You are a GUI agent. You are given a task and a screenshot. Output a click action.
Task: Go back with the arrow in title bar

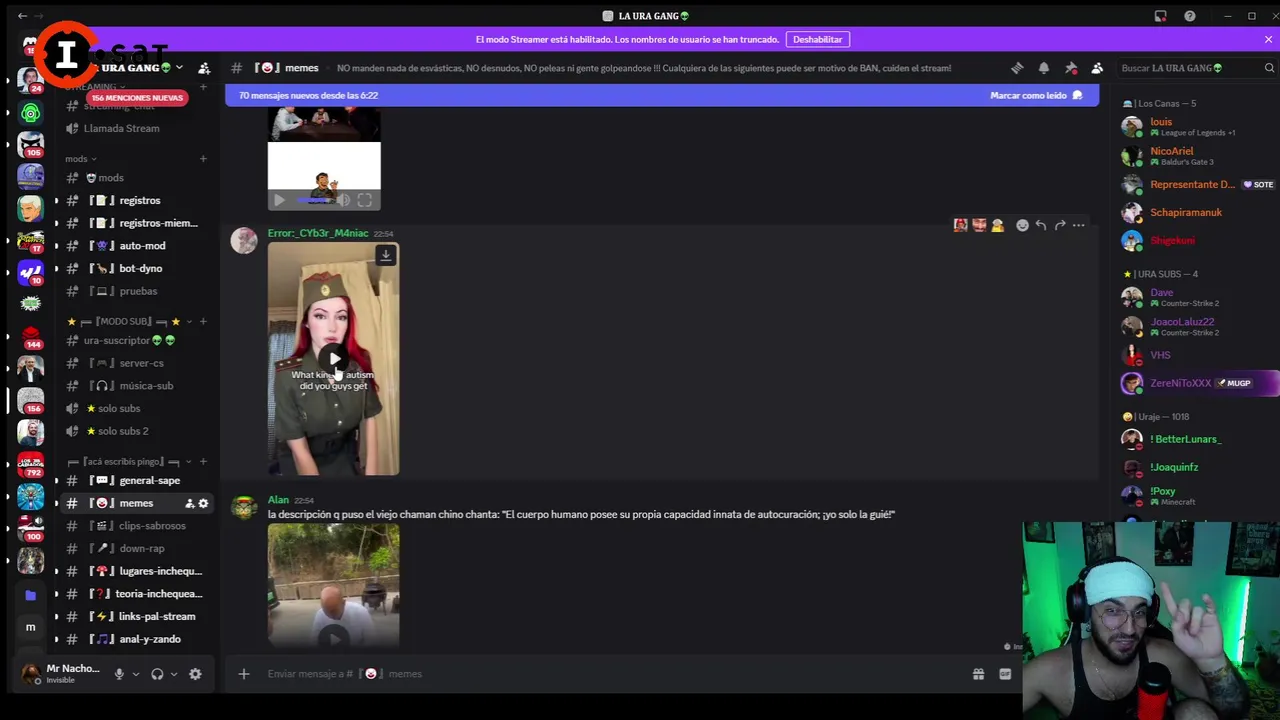(22, 16)
